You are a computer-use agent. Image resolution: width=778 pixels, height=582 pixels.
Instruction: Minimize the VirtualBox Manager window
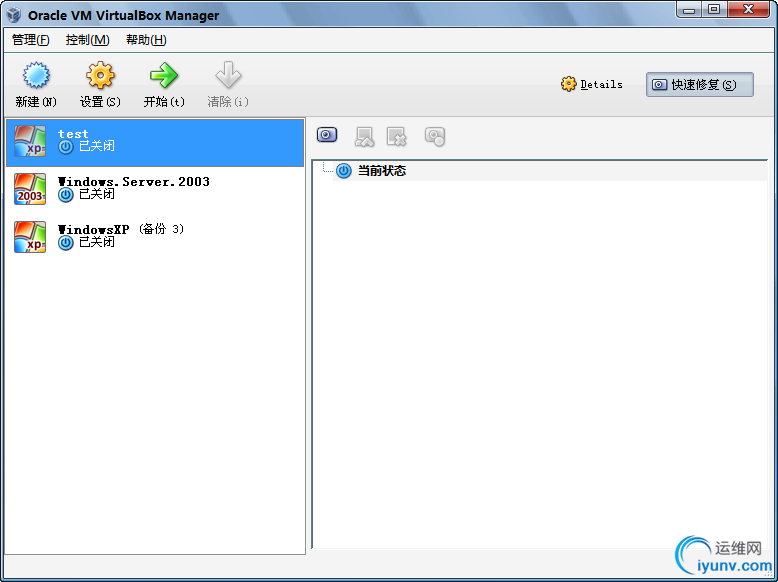tap(688, 9)
